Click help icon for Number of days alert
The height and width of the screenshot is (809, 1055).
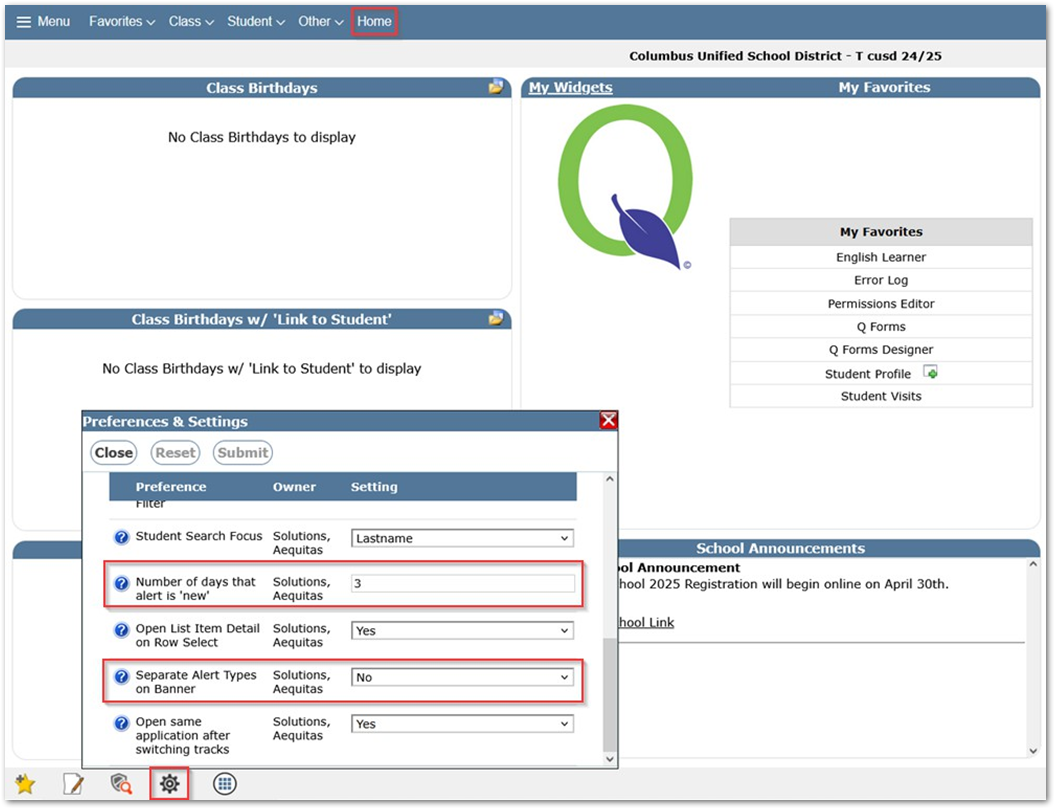point(121,584)
